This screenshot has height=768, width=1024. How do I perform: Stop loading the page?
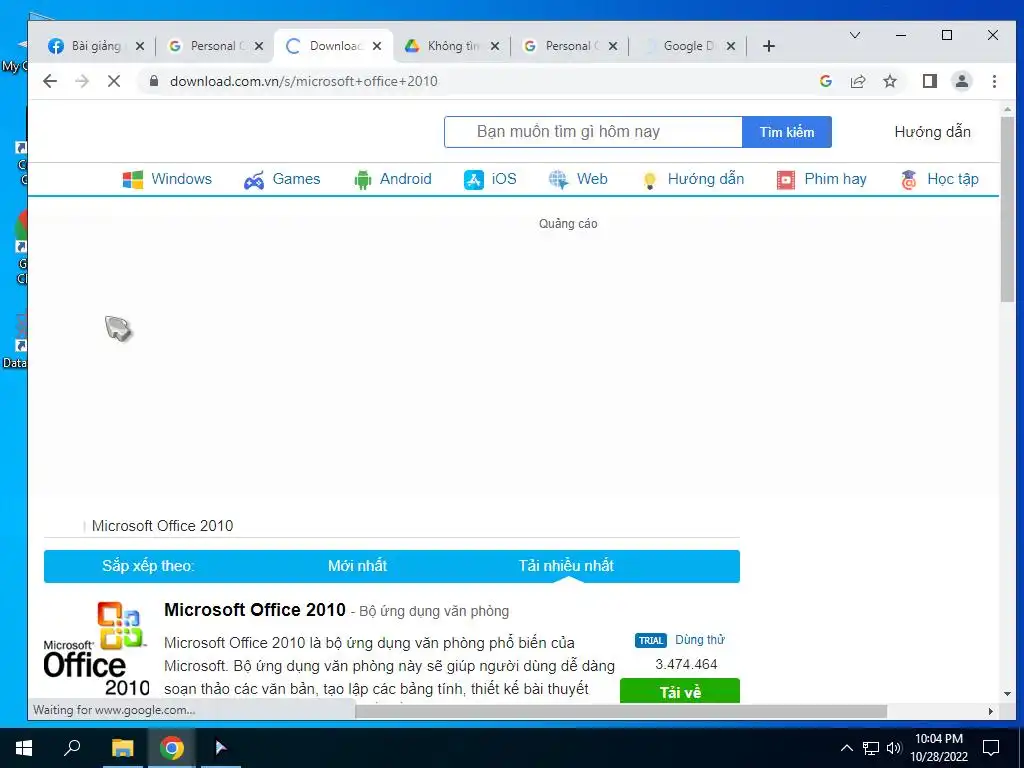(x=114, y=81)
